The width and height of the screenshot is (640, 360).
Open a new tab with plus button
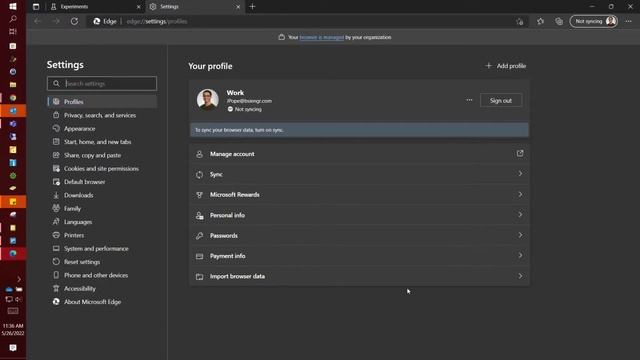click(x=252, y=7)
